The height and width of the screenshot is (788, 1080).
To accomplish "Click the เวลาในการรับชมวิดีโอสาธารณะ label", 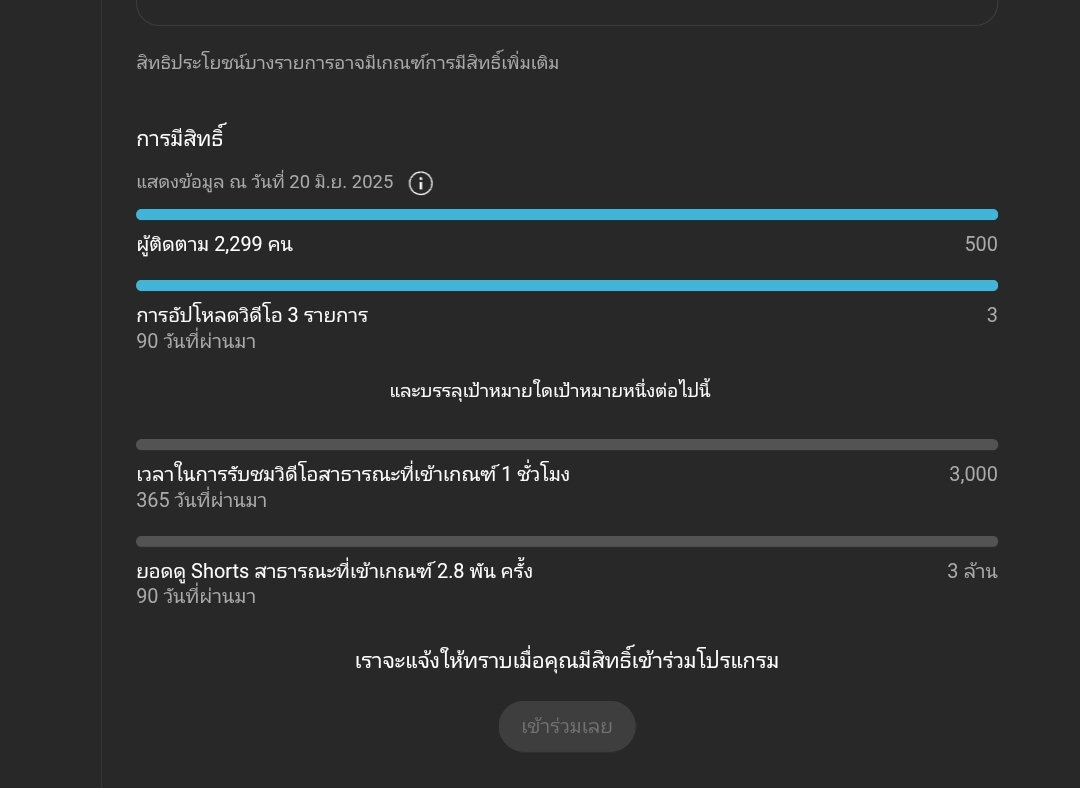I will coord(353,475).
